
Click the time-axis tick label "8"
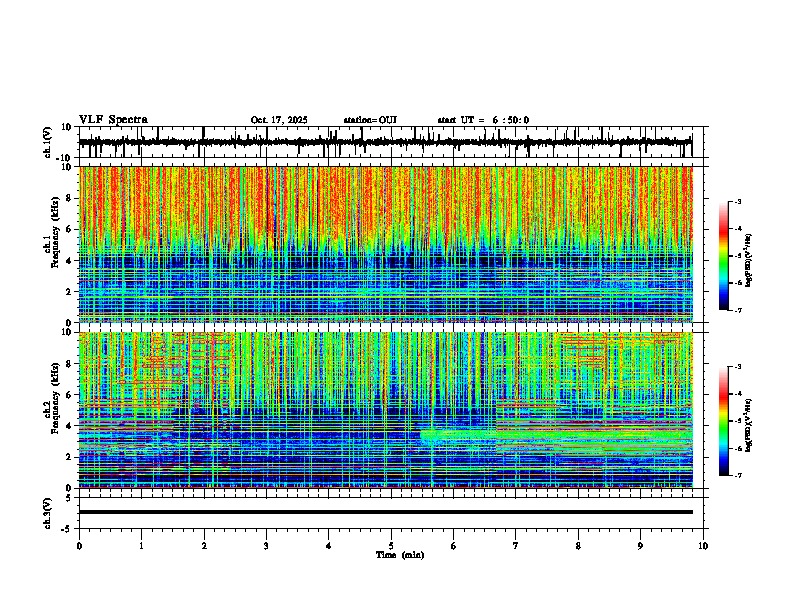(578, 546)
